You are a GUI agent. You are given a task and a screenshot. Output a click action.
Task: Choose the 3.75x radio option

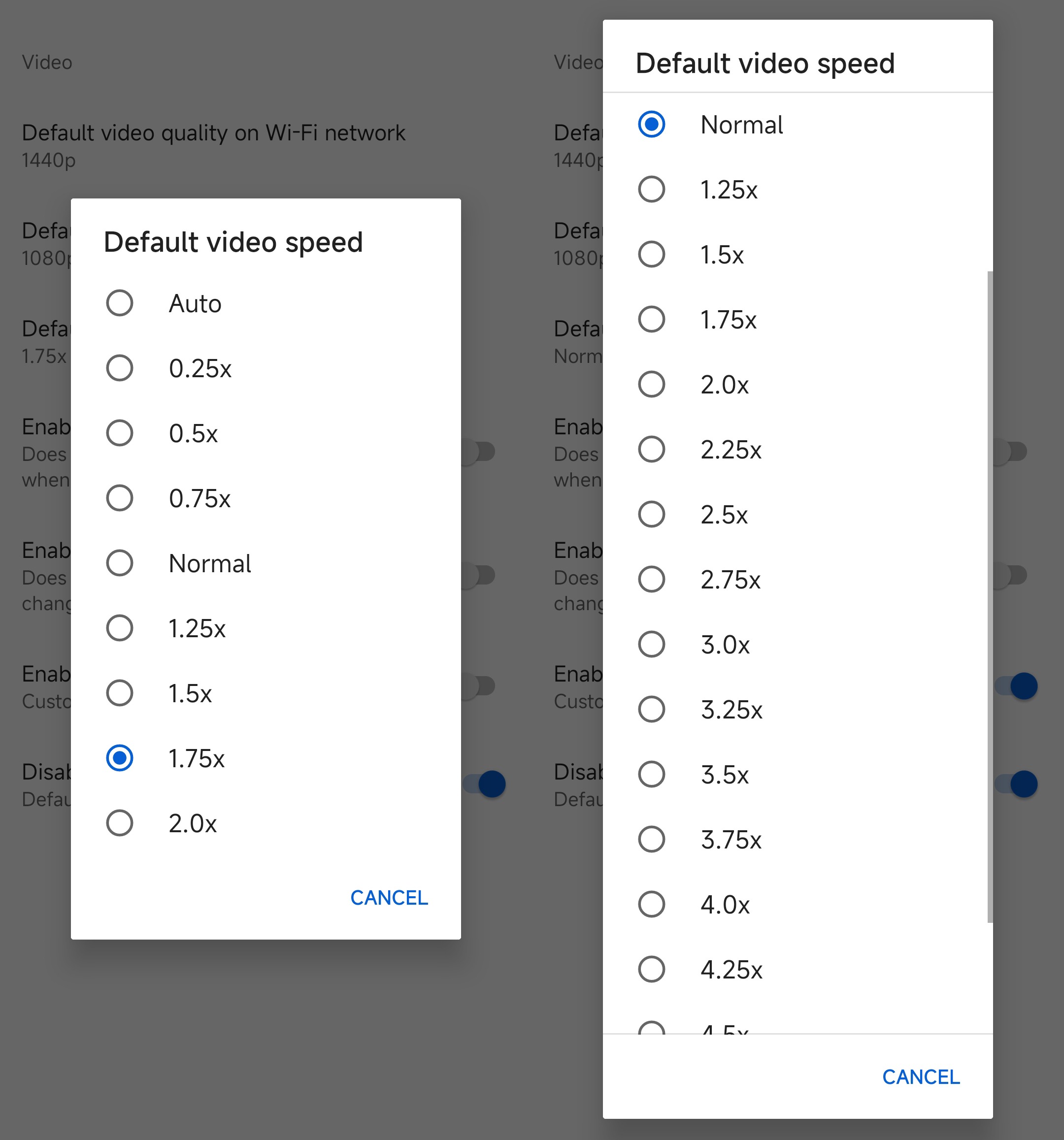(652, 840)
